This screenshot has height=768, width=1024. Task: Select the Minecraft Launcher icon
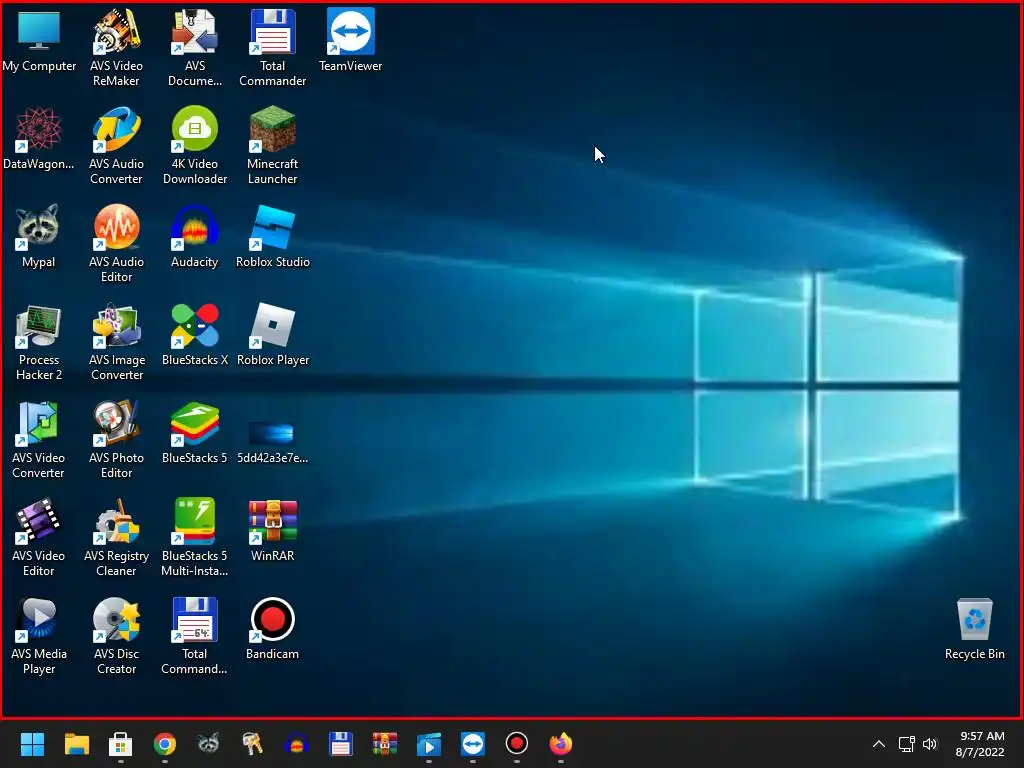[272, 146]
